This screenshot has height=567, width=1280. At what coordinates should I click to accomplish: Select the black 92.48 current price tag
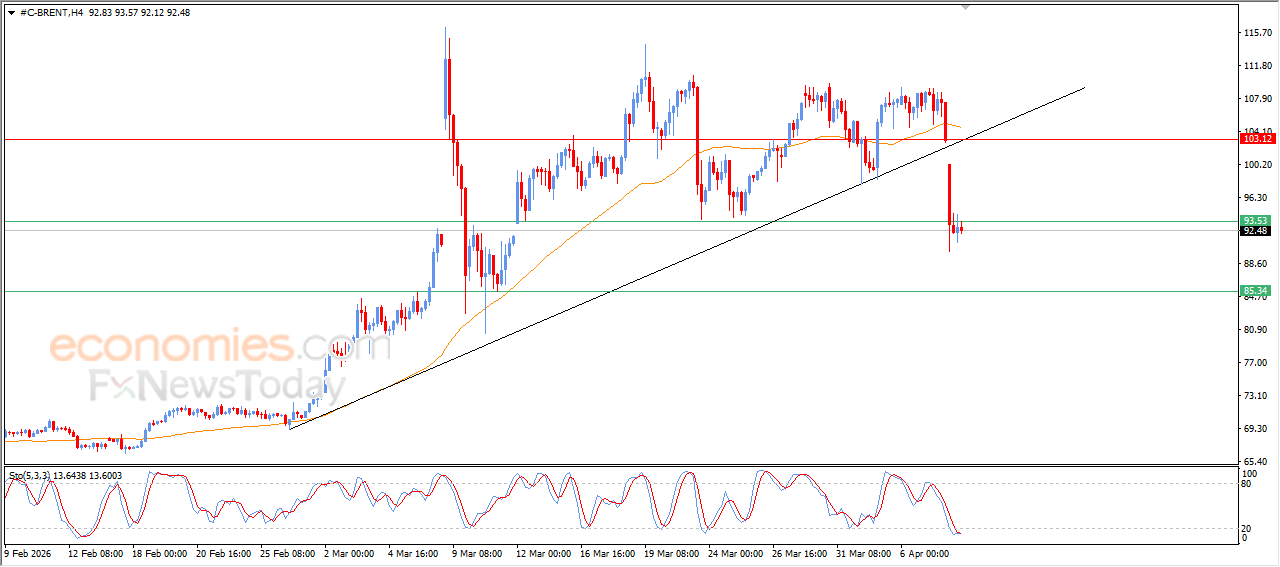pos(1255,231)
